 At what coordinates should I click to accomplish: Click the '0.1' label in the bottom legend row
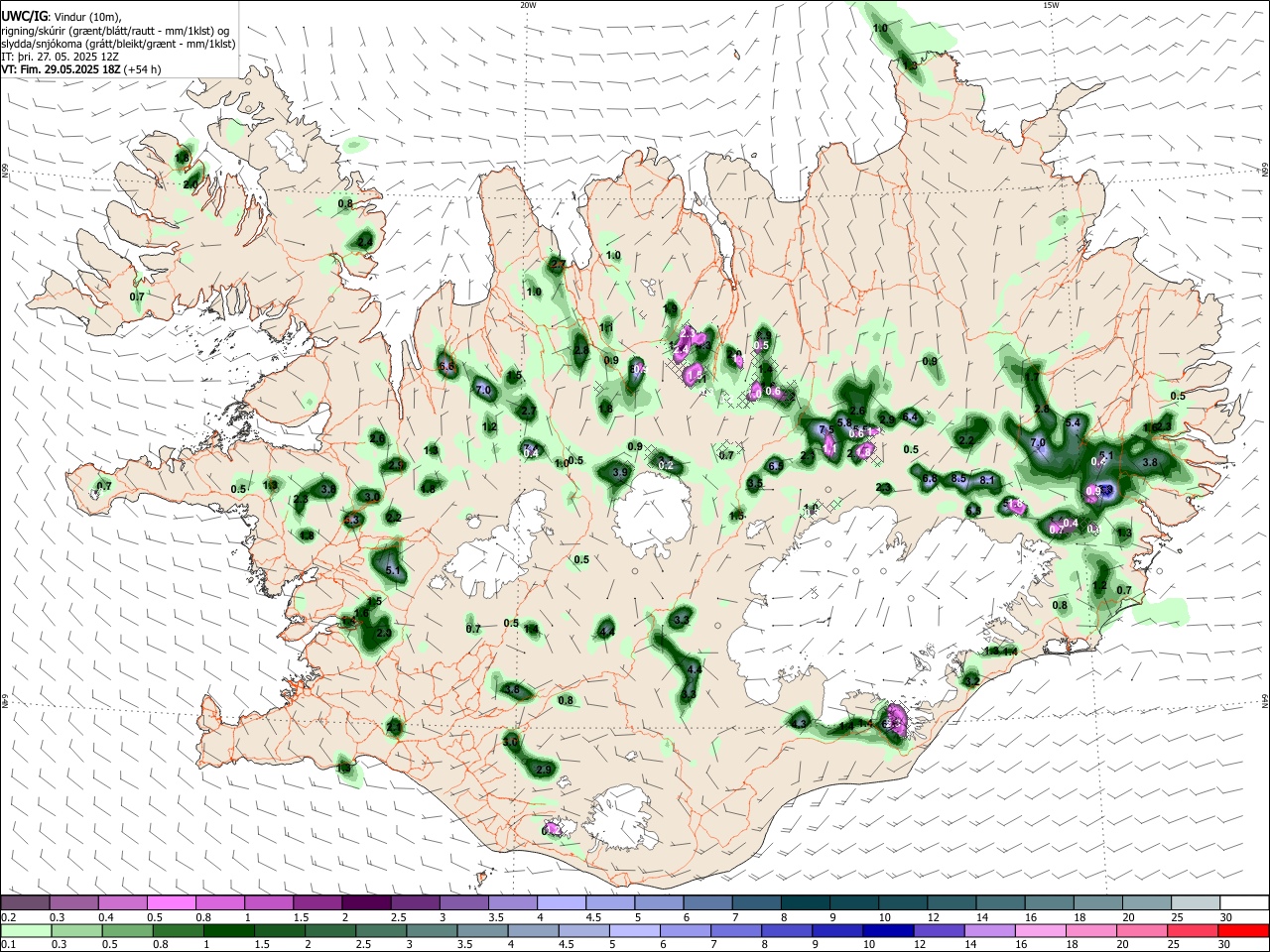pos(8,944)
